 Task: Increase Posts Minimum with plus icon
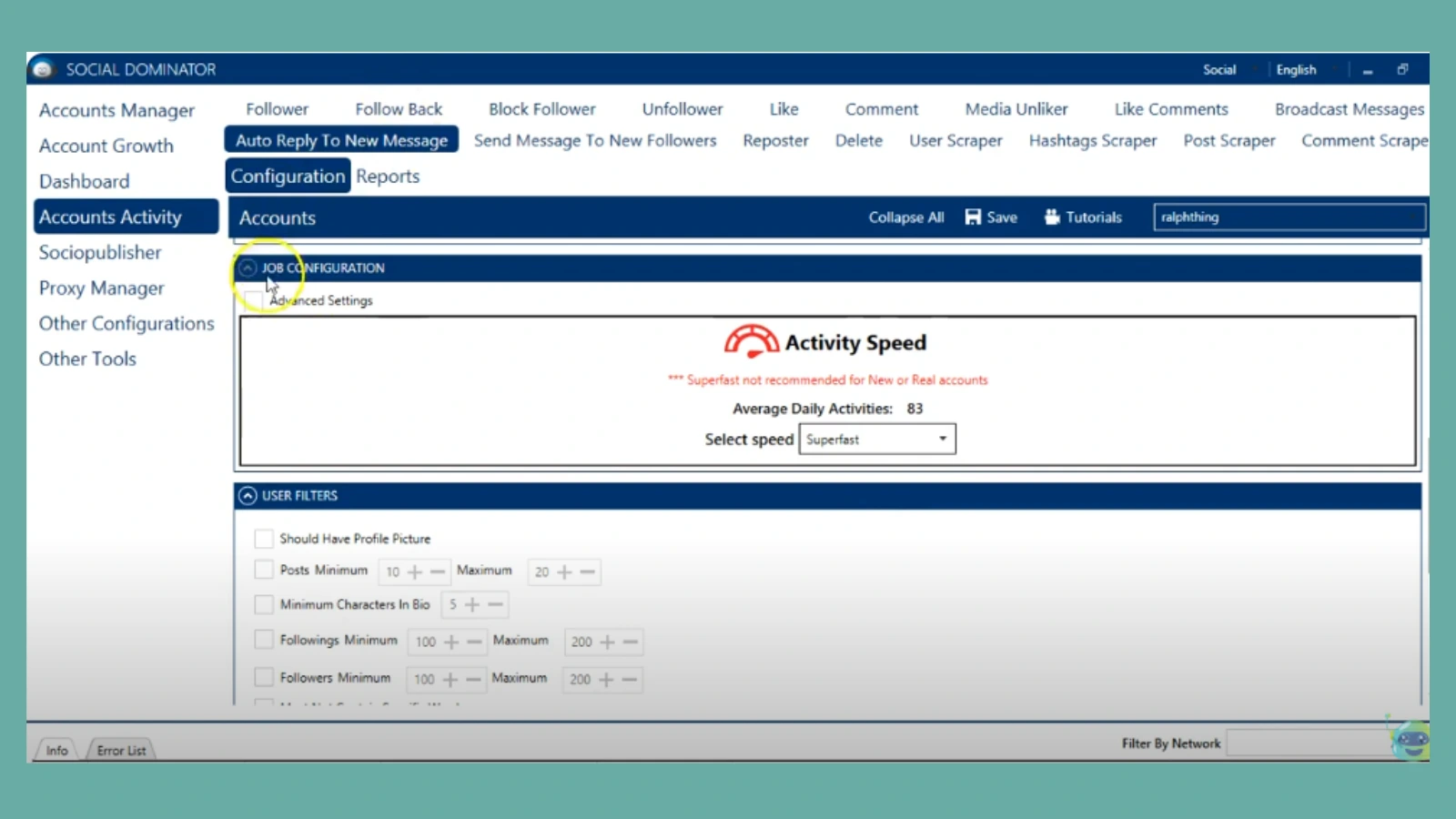coord(415,571)
